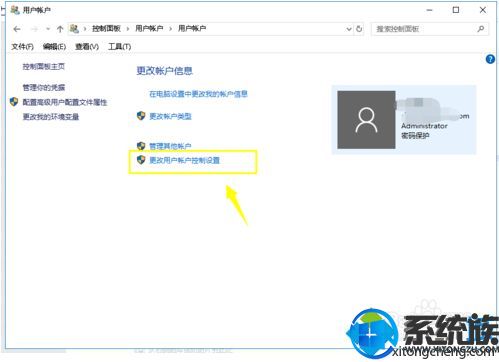Open the 查看(V) menu
Viewport: 499px width, 362px height.
(87, 47)
